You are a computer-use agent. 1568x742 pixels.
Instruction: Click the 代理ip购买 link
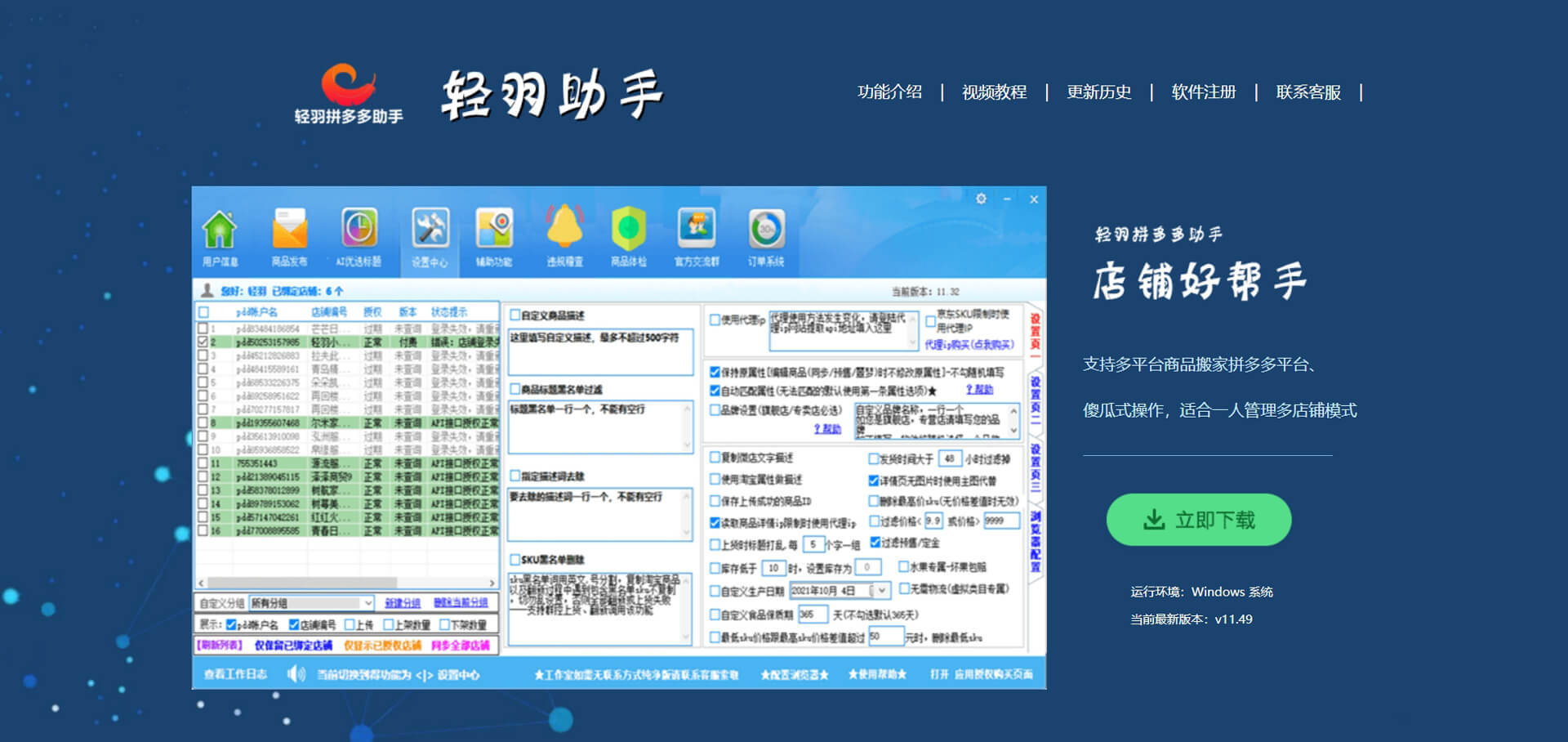[x=969, y=344]
